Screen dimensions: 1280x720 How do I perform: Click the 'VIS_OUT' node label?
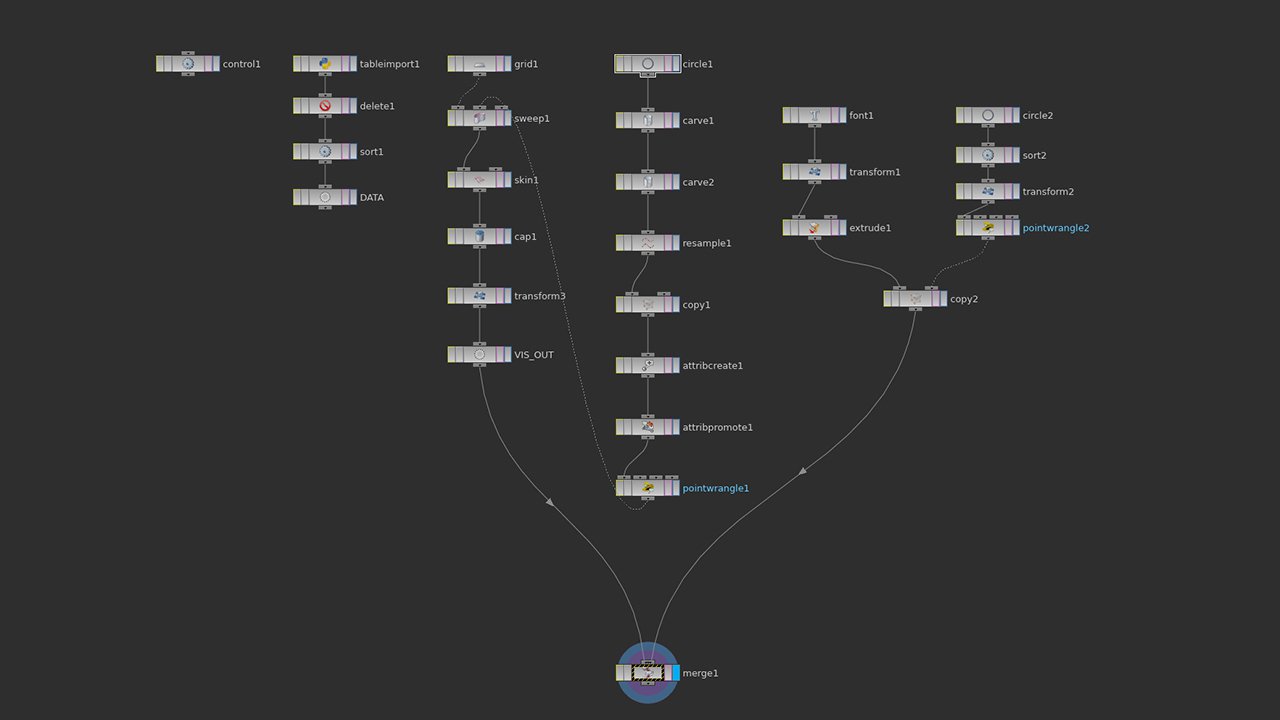534,355
